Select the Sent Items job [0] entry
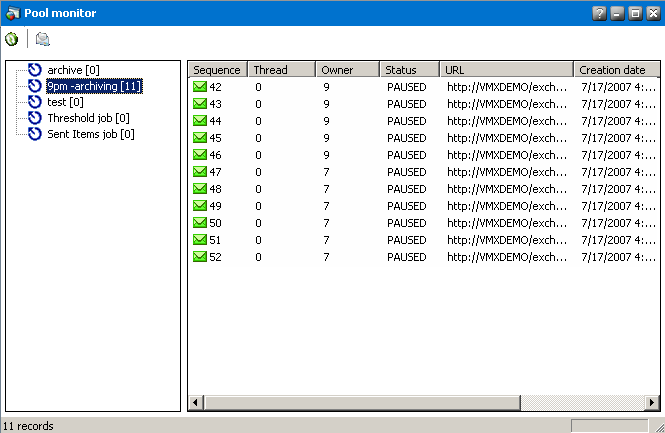The height and width of the screenshot is (433, 665). (x=91, y=134)
